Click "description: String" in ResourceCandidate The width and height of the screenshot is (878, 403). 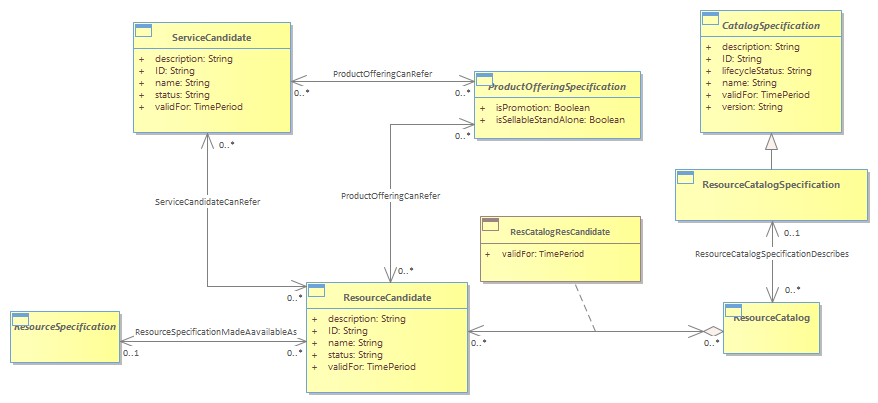(x=367, y=319)
